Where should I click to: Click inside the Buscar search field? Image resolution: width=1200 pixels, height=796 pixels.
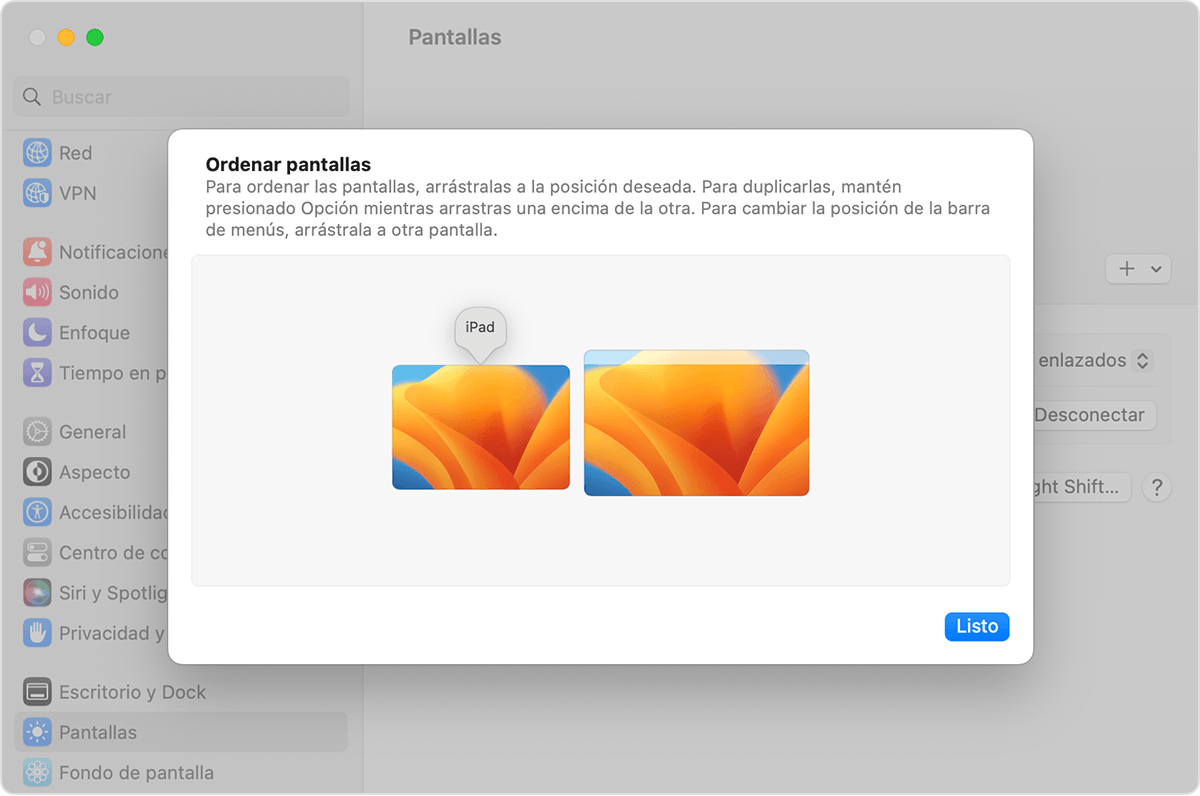(180, 96)
